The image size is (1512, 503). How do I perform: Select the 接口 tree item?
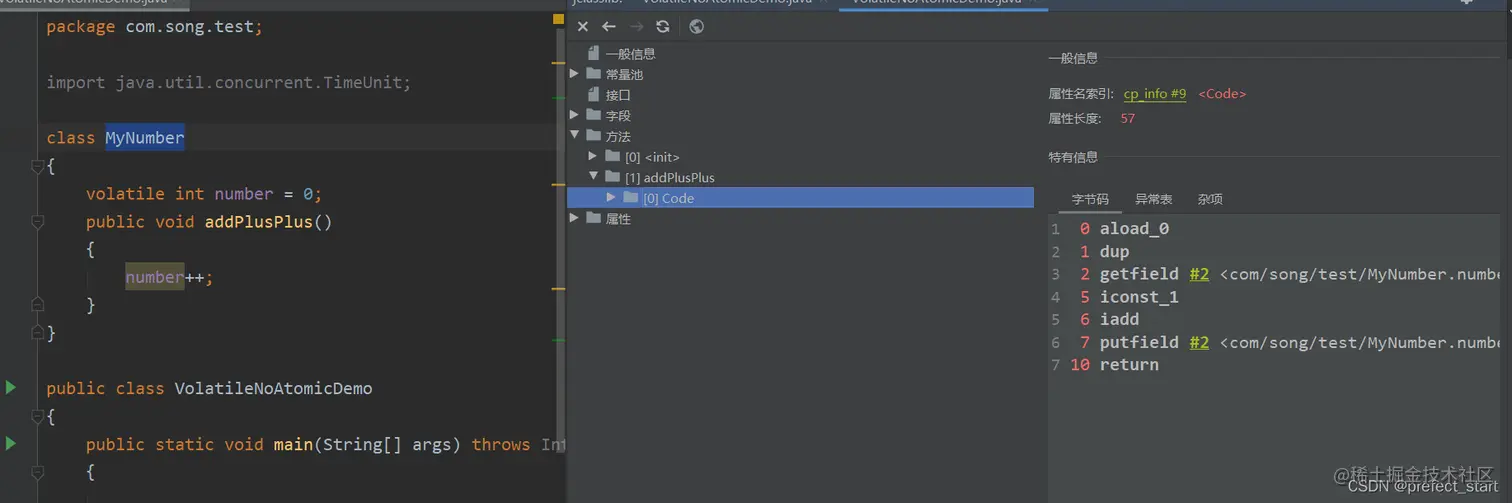coord(618,95)
